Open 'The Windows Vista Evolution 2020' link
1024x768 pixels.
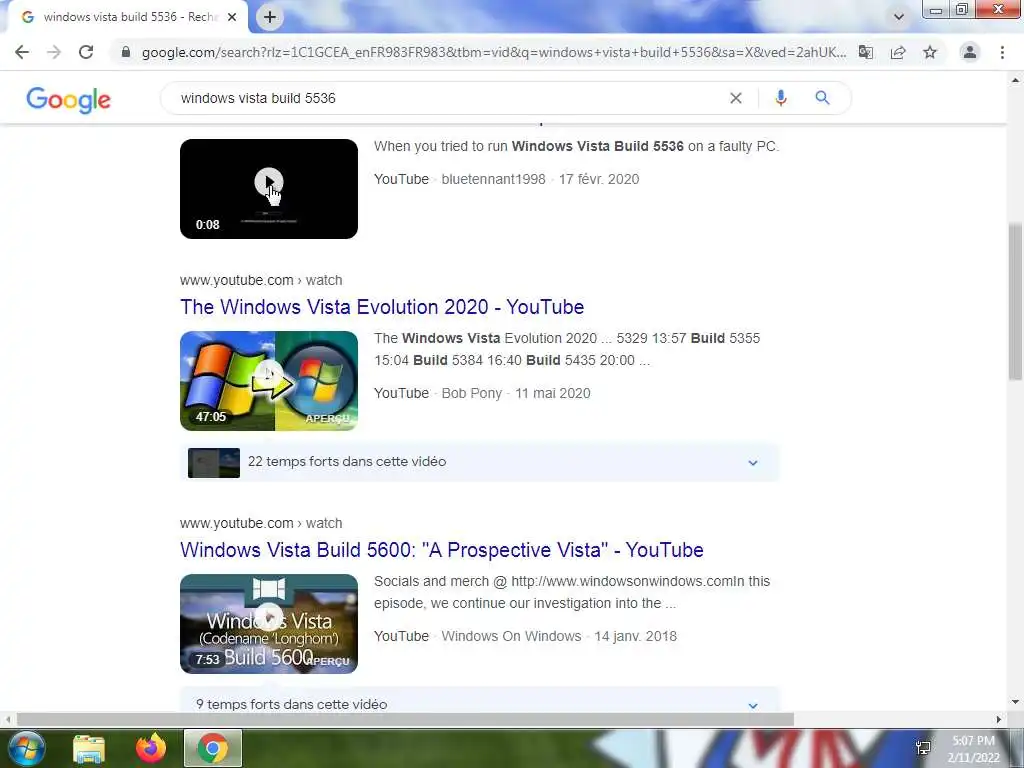click(382, 307)
